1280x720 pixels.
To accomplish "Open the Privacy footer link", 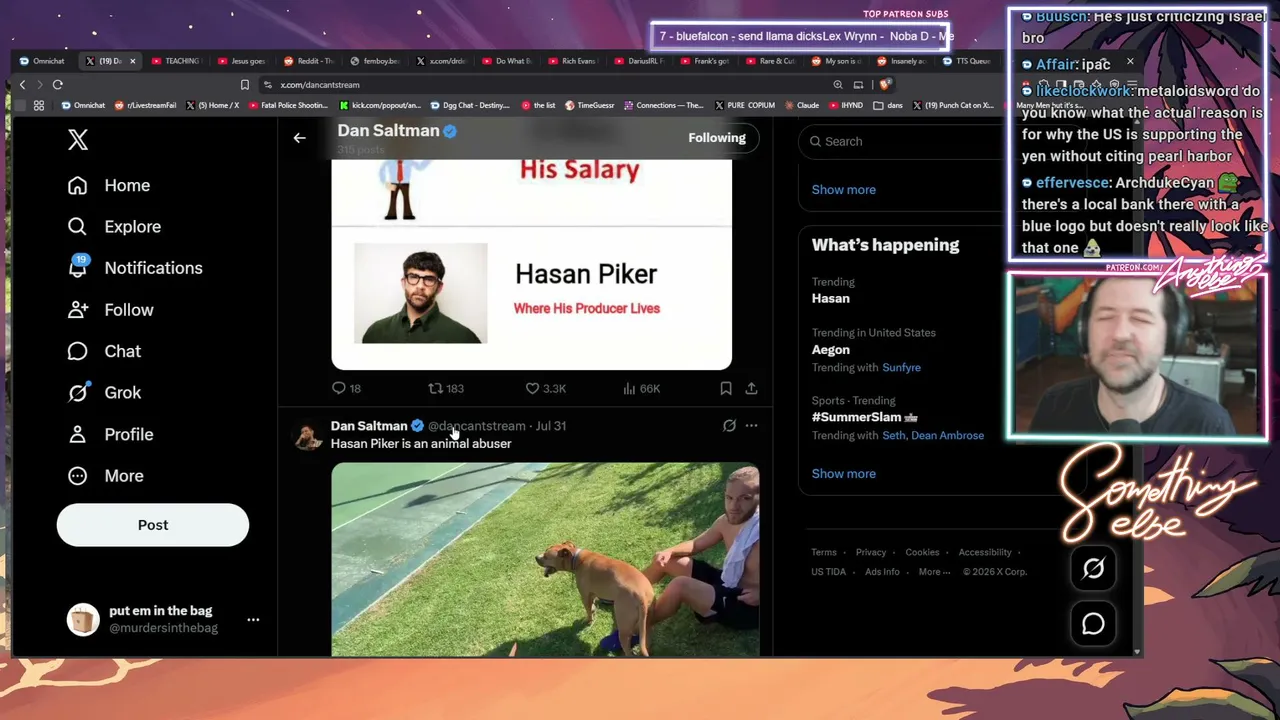I will click(x=871, y=552).
